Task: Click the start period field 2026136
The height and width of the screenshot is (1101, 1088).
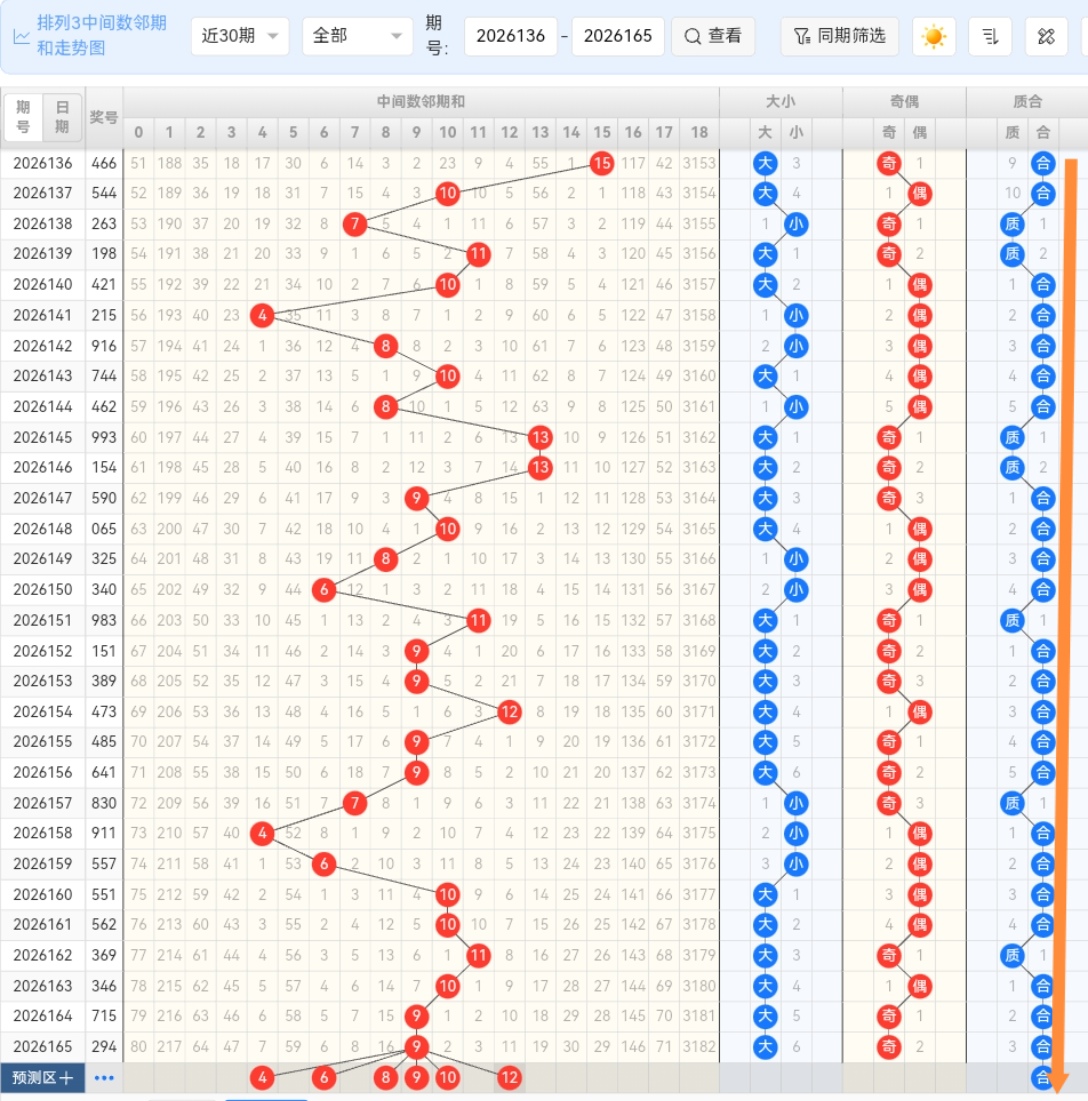Action: (511, 36)
